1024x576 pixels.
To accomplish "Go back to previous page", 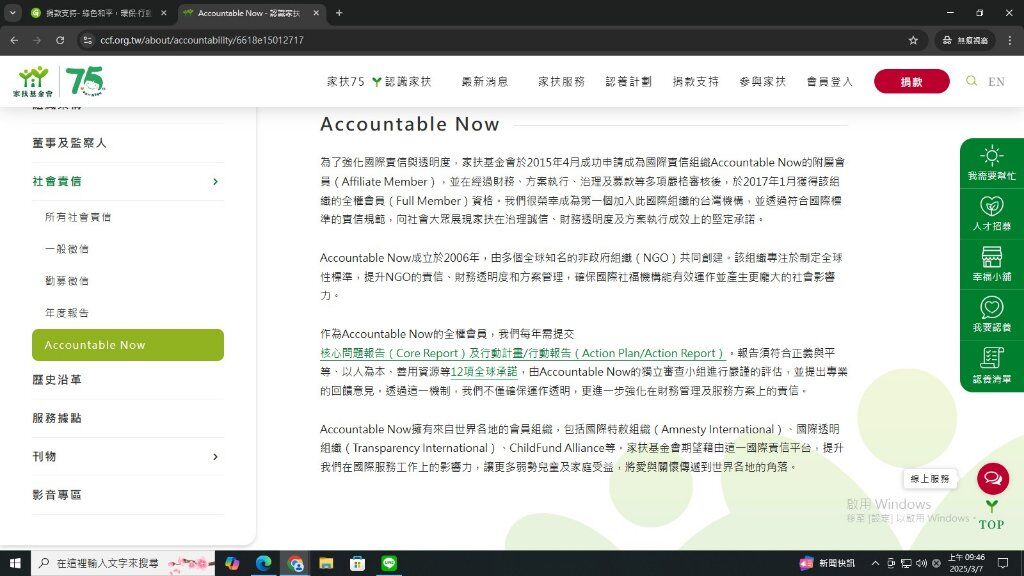I will click(14, 40).
